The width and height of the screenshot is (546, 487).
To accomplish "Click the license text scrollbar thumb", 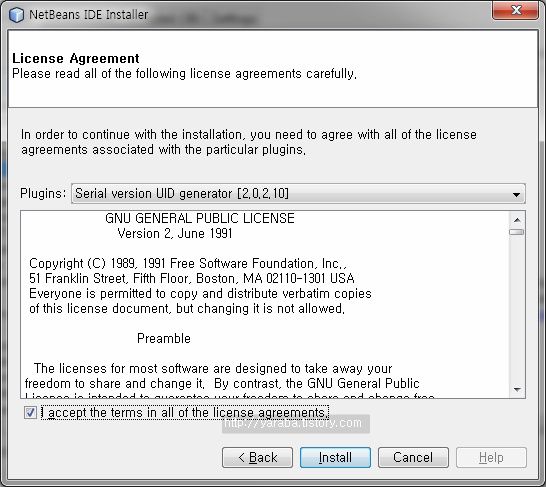I will [x=516, y=232].
